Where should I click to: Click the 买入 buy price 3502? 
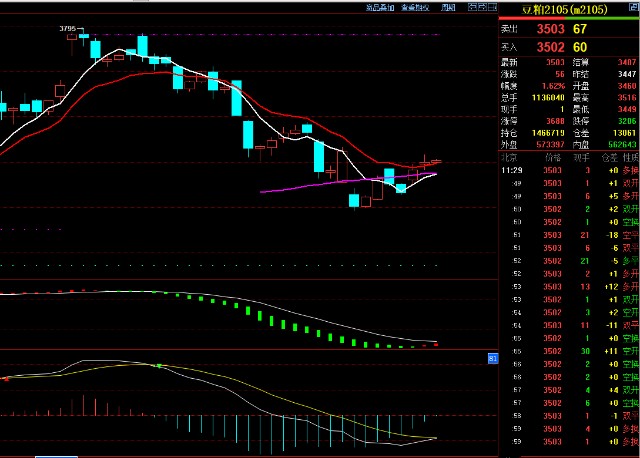tap(551, 46)
